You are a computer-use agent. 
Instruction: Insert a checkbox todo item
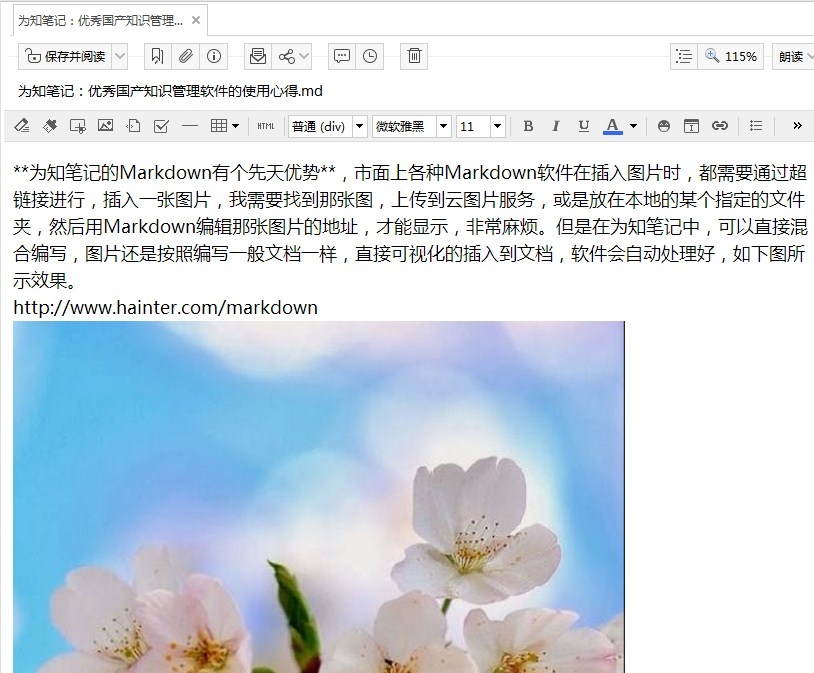click(x=161, y=126)
